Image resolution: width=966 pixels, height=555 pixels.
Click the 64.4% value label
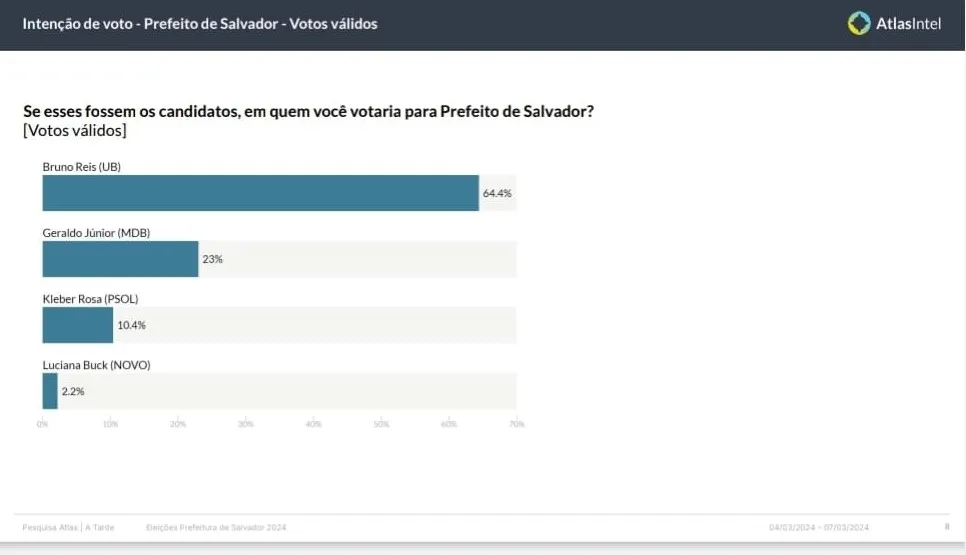497,193
